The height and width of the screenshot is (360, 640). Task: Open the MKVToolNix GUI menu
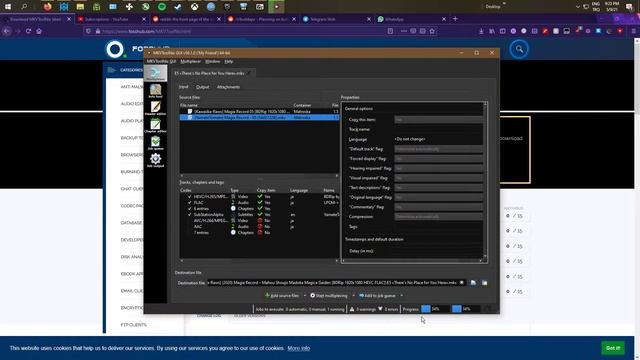(161, 61)
